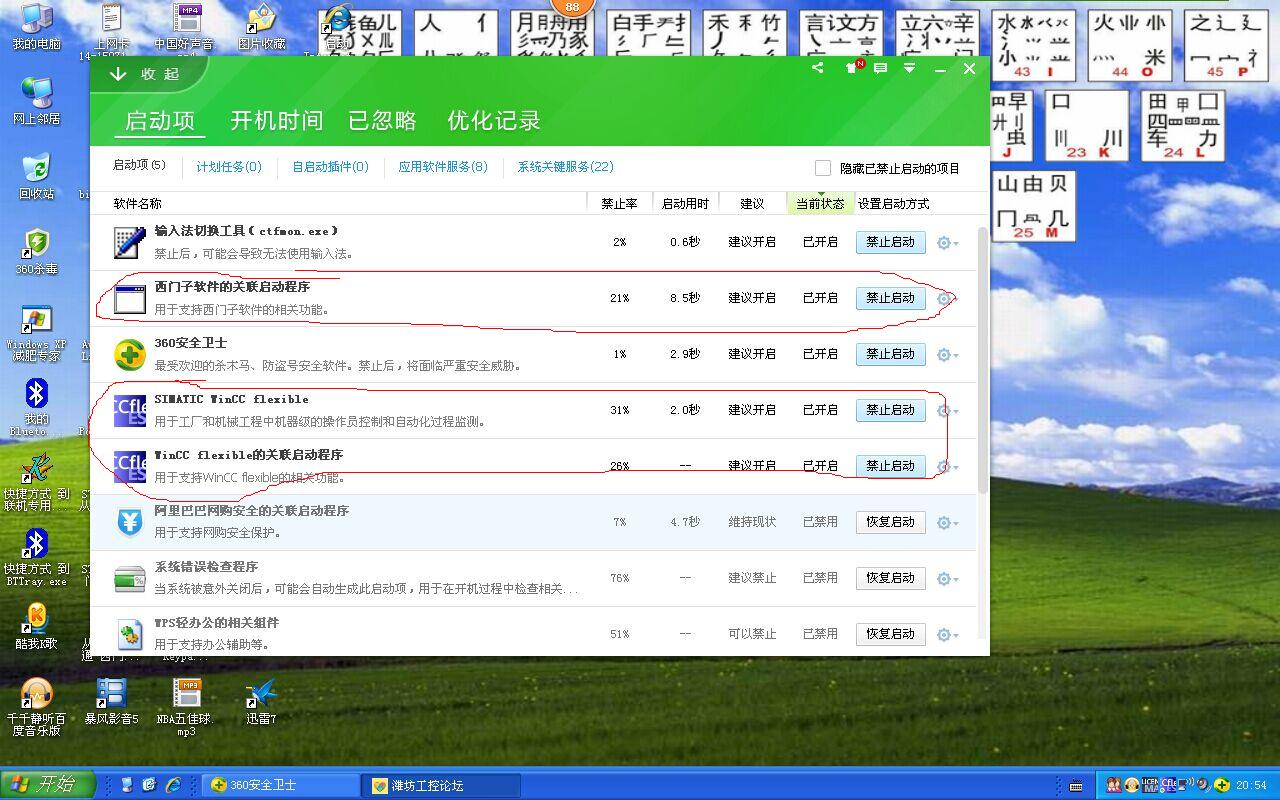The image size is (1280, 800).
Task: Open gear dropdown for 西门子软件 row
Action: pyautogui.click(x=947, y=299)
